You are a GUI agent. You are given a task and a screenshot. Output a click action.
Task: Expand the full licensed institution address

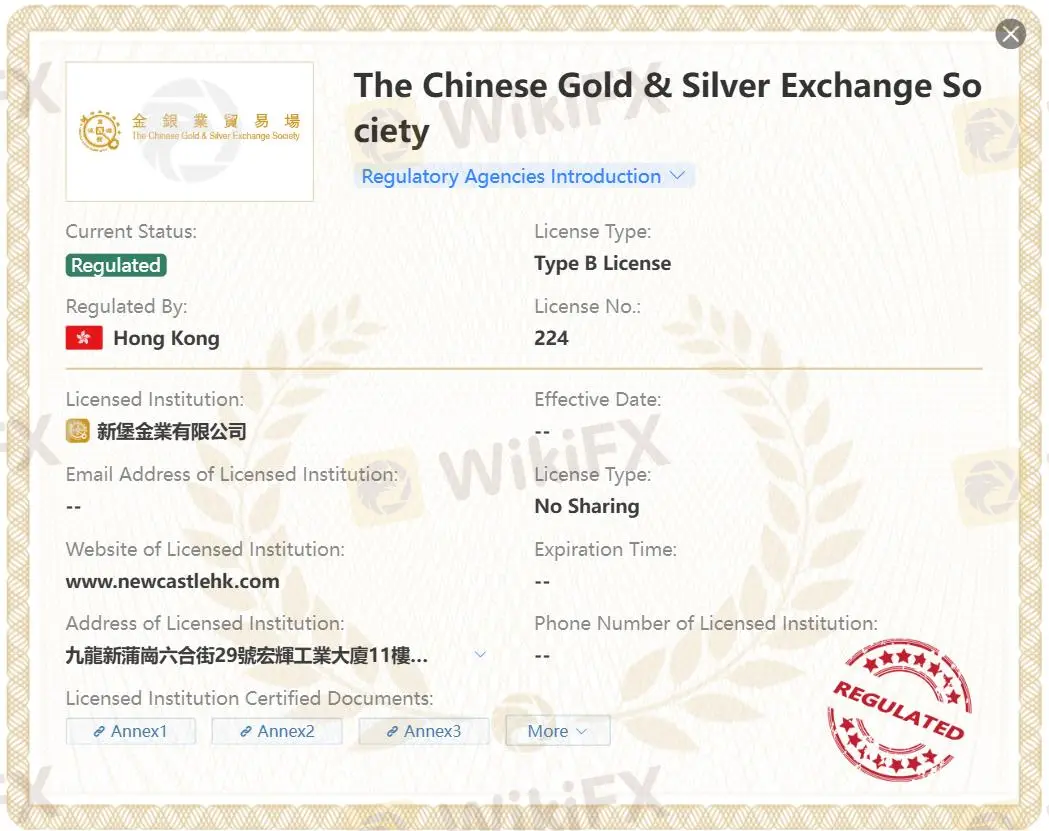point(480,655)
